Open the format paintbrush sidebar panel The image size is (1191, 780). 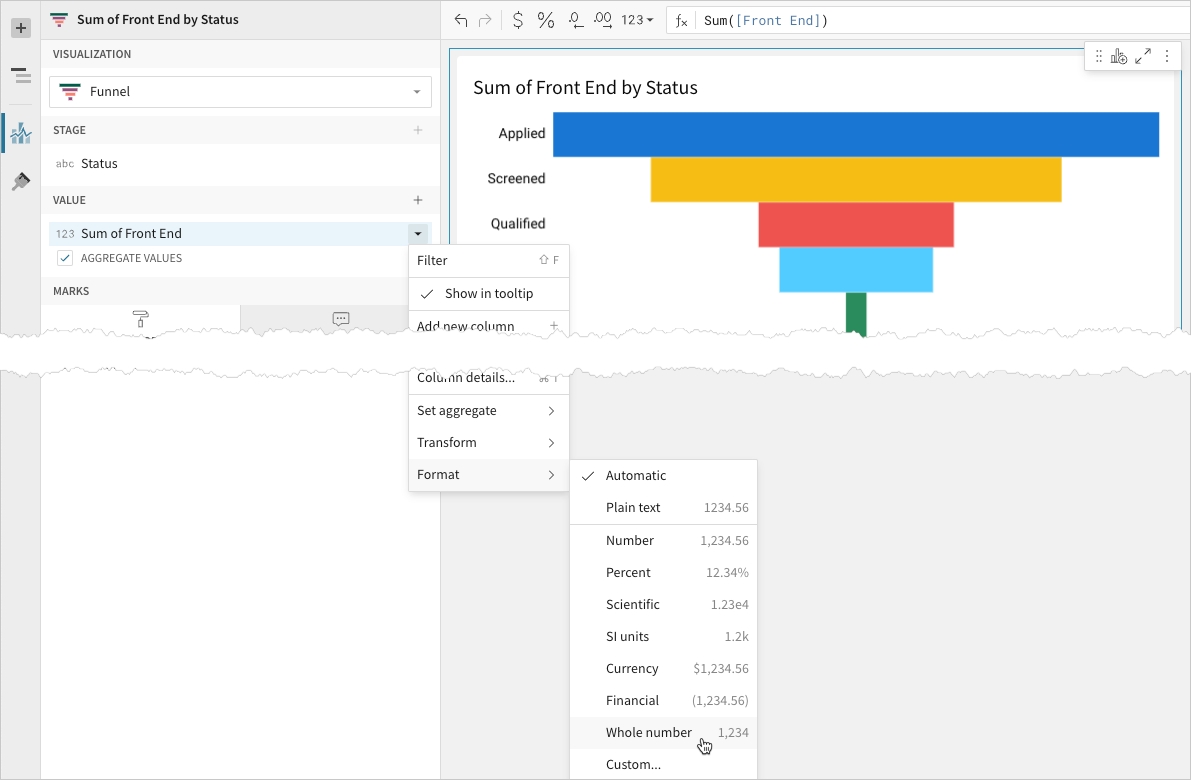(20, 181)
